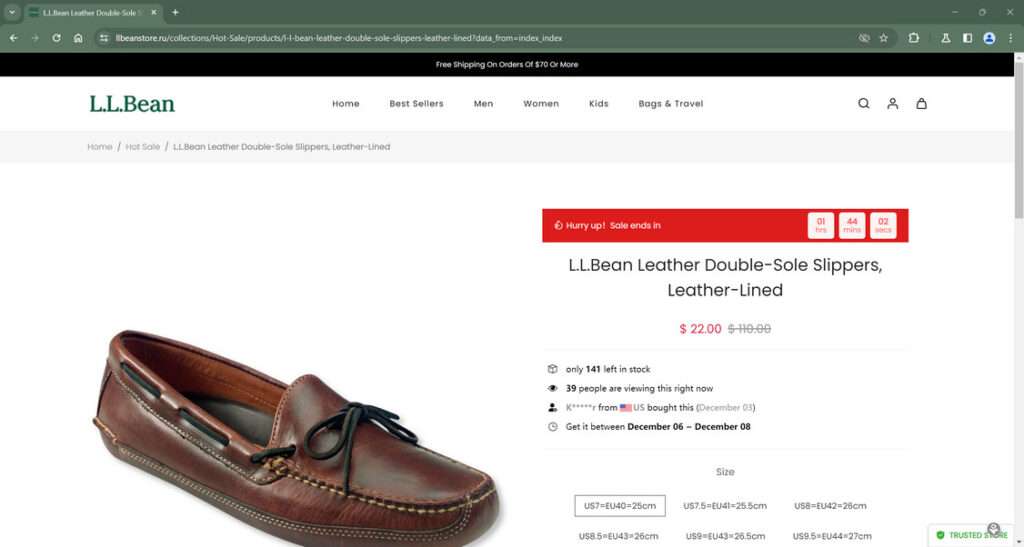
Task: Open the Chrome profile avatar icon
Action: [989, 38]
